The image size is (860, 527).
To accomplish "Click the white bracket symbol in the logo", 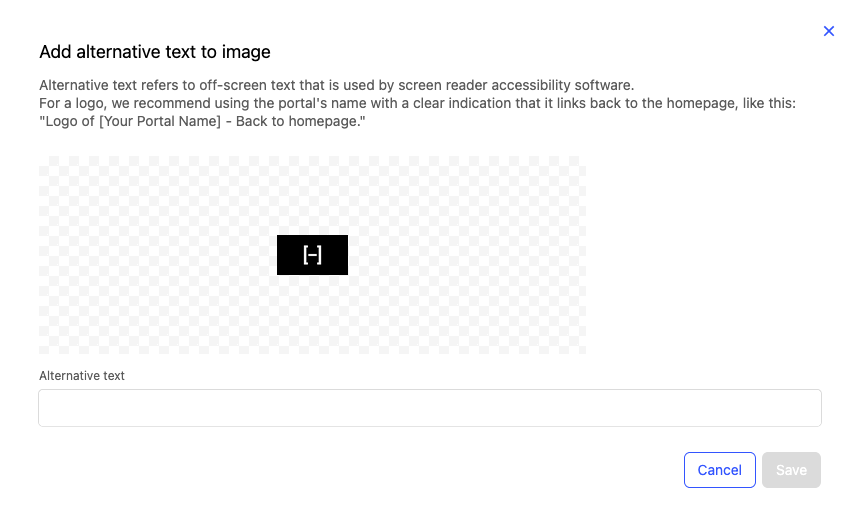I will click(312, 255).
